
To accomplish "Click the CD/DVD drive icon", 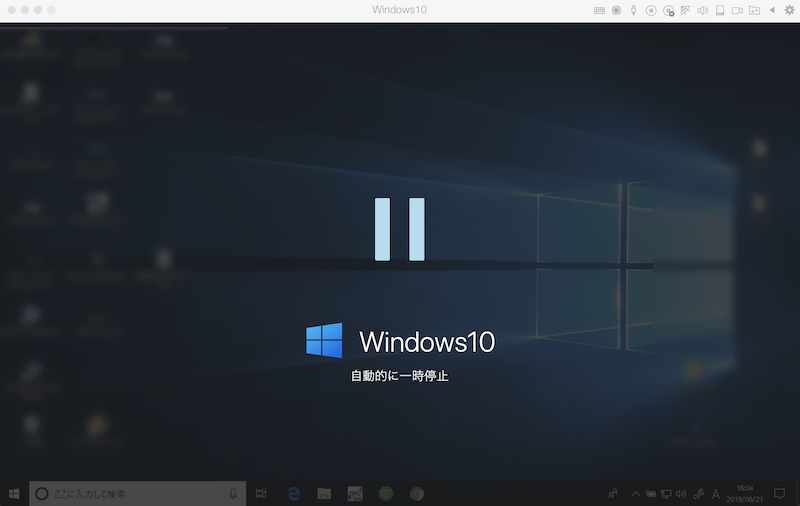I will (651, 10).
